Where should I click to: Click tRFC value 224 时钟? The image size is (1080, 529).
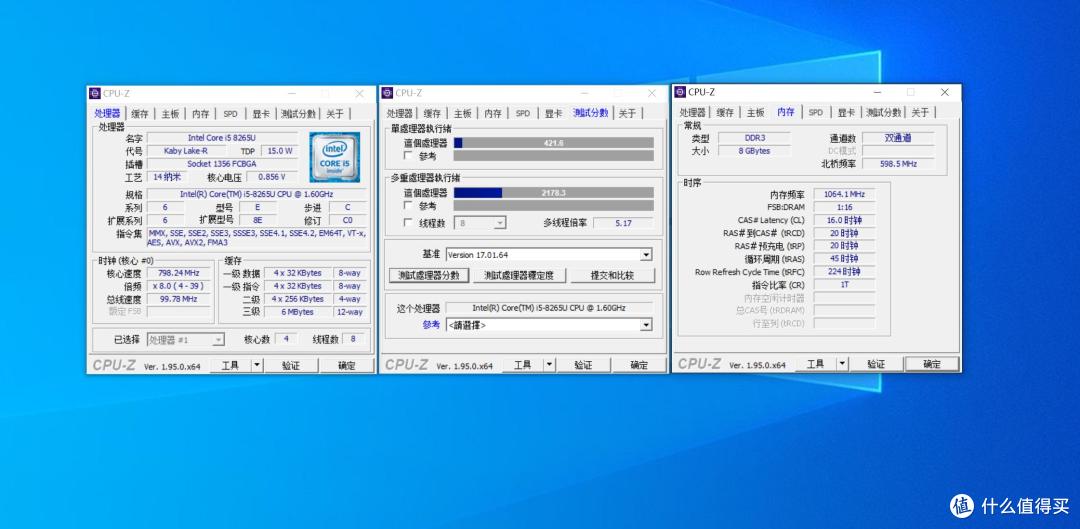844,272
